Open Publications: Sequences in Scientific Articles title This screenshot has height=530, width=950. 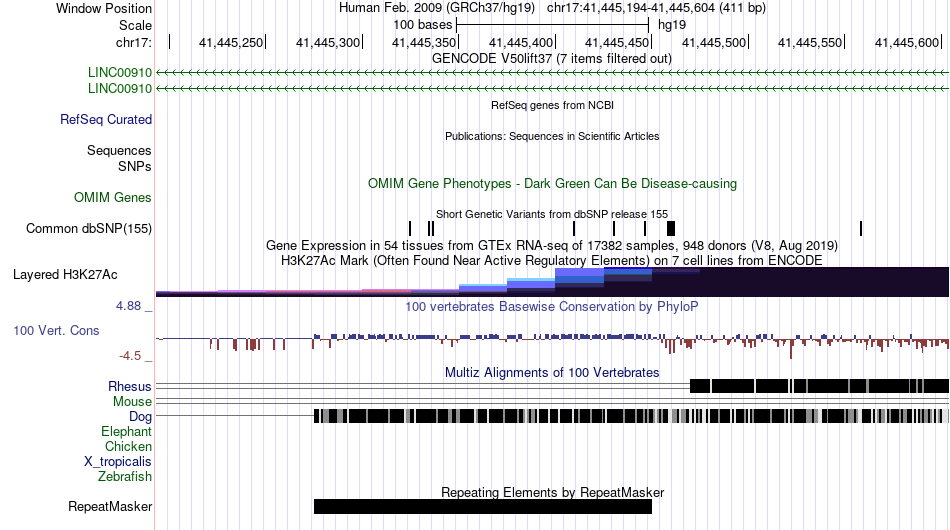click(552, 136)
